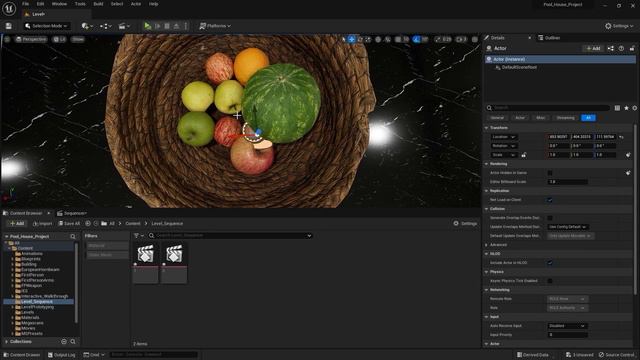Screen dimensions: 640x360
Task: Click the Import button in Content Browser
Action: 42,223
